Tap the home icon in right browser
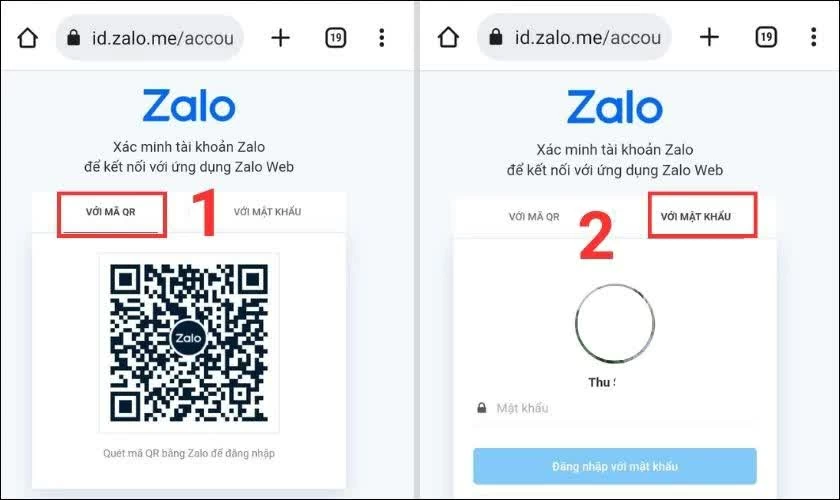The height and width of the screenshot is (500, 840). [448, 37]
